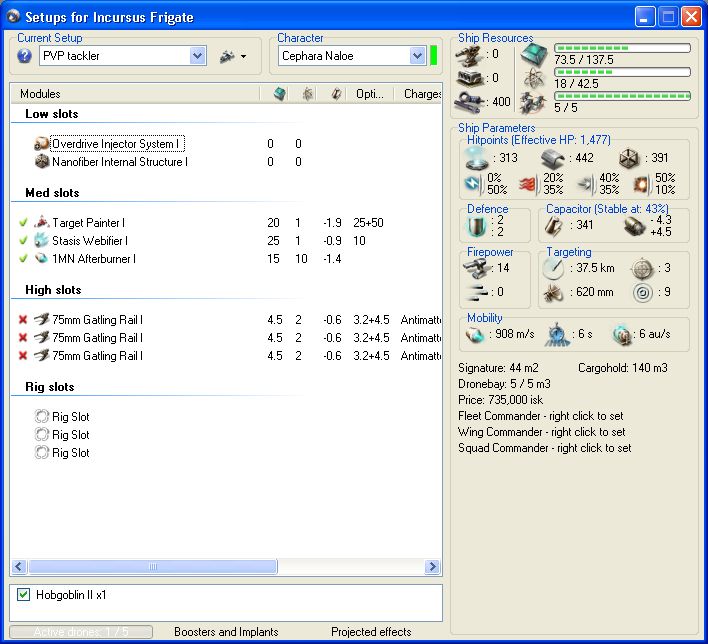Viewport: 708px width, 644px height.
Task: Click the explosive resistance icon
Action: (641, 184)
